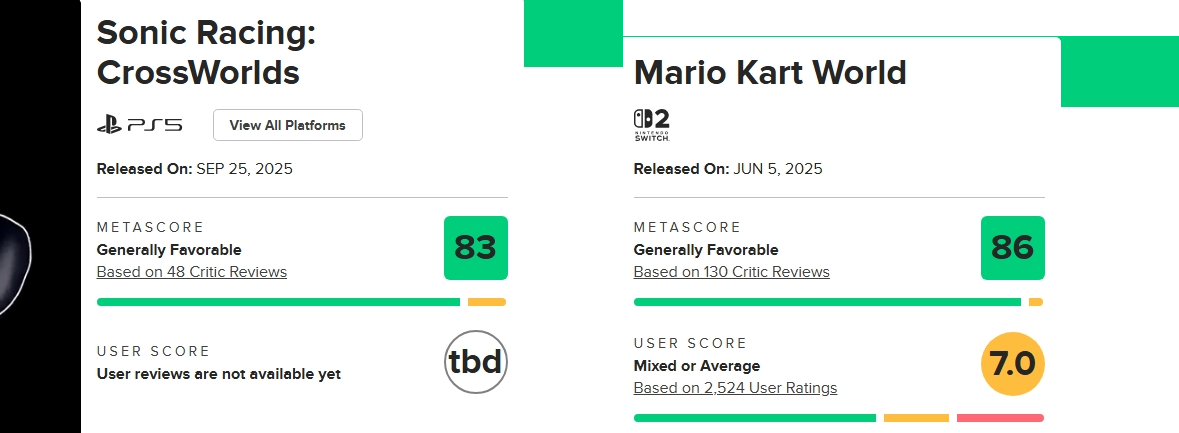The width and height of the screenshot is (1179, 433).
Task: Click green positive segment of Sonic critic bar
Action: [278, 302]
